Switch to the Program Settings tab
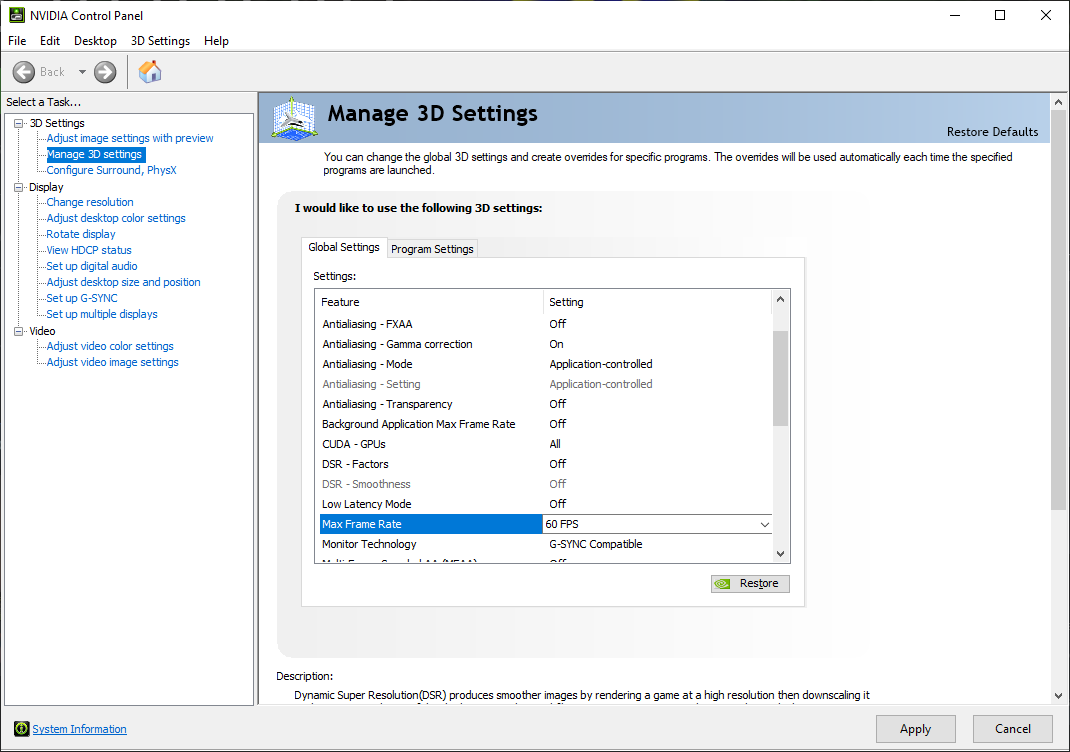The height and width of the screenshot is (752, 1070). pyautogui.click(x=432, y=249)
